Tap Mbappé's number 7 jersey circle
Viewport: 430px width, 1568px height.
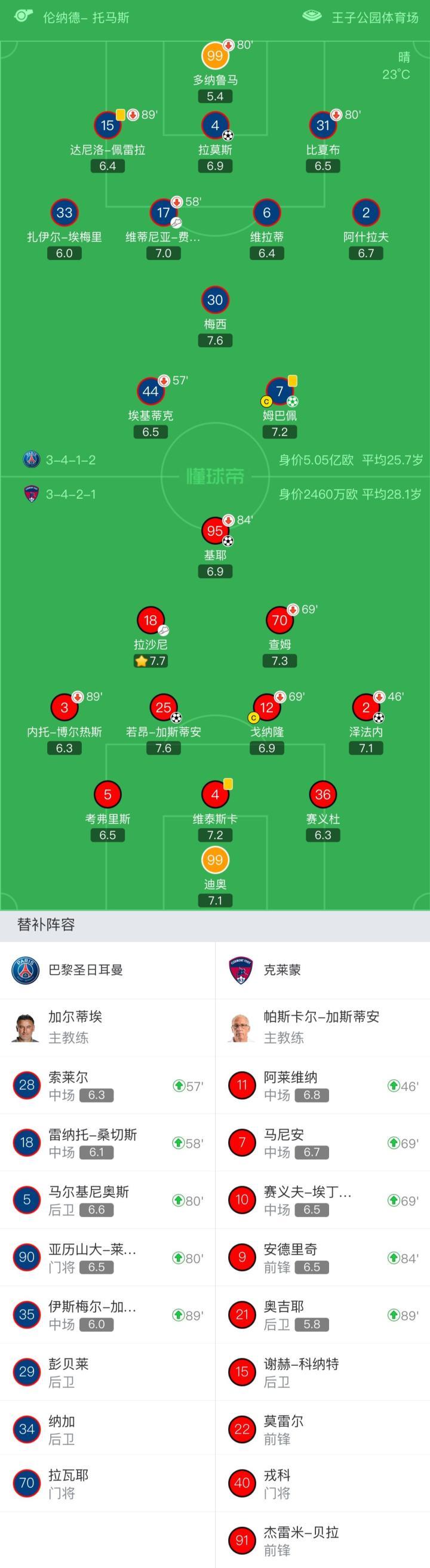click(x=279, y=391)
